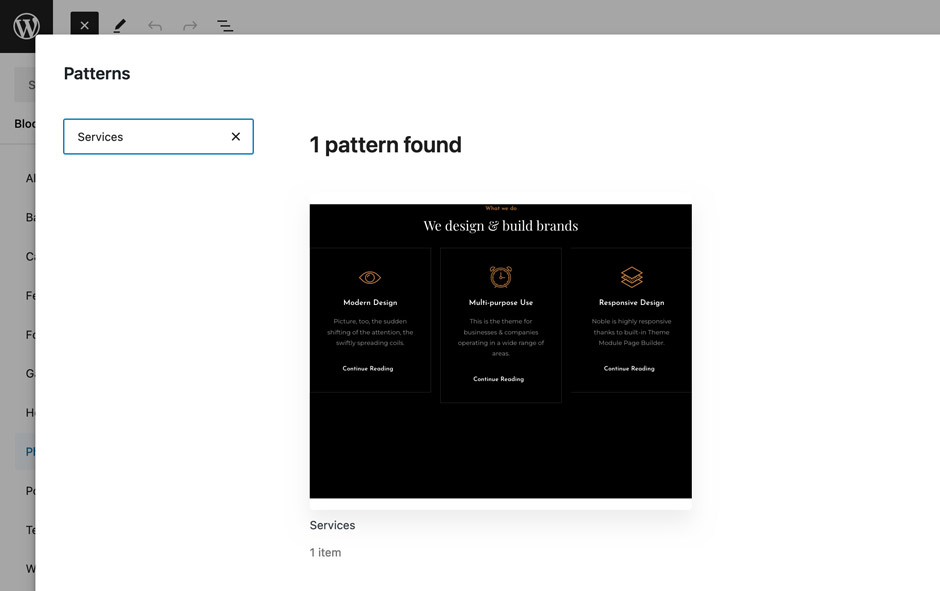The height and width of the screenshot is (591, 940).
Task: Select the 'We design & build brands' heading
Action: 500,226
